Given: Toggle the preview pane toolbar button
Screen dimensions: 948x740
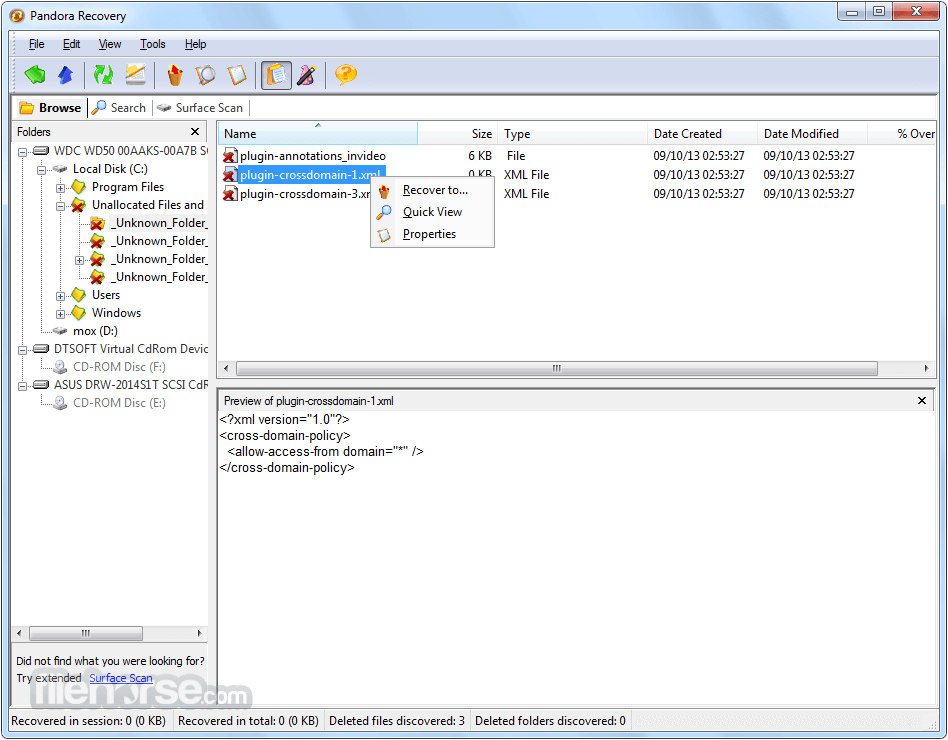Looking at the screenshot, I should coord(276,75).
